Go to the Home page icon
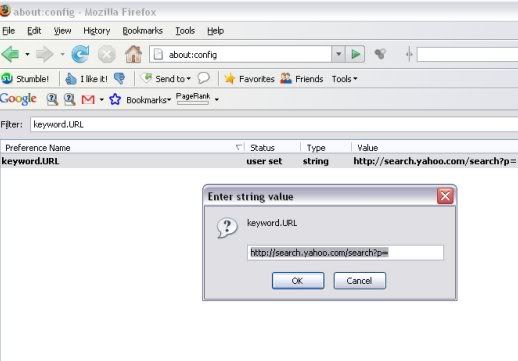This screenshot has width=518, height=361. 133,54
